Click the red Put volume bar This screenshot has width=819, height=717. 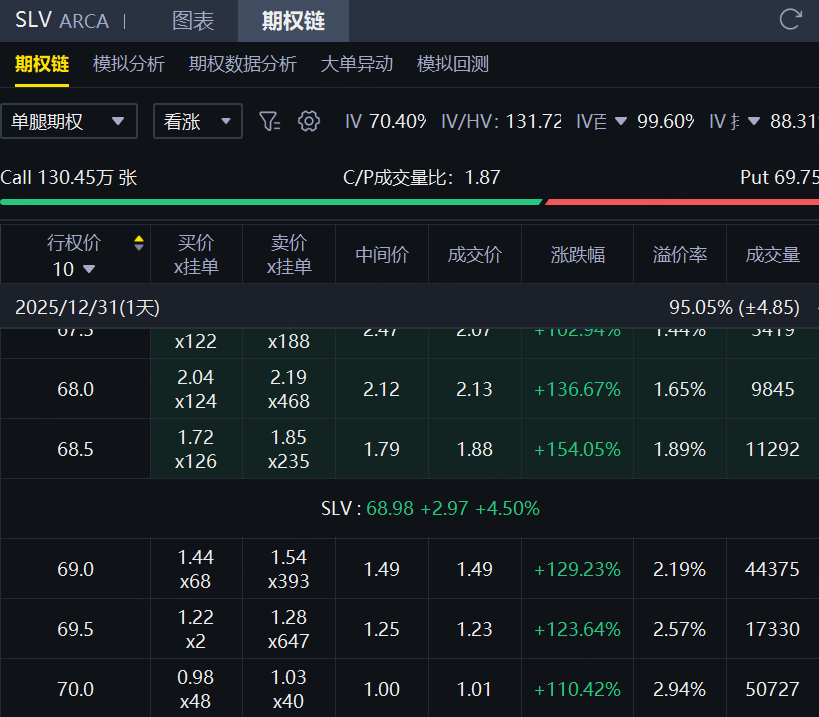pos(682,202)
